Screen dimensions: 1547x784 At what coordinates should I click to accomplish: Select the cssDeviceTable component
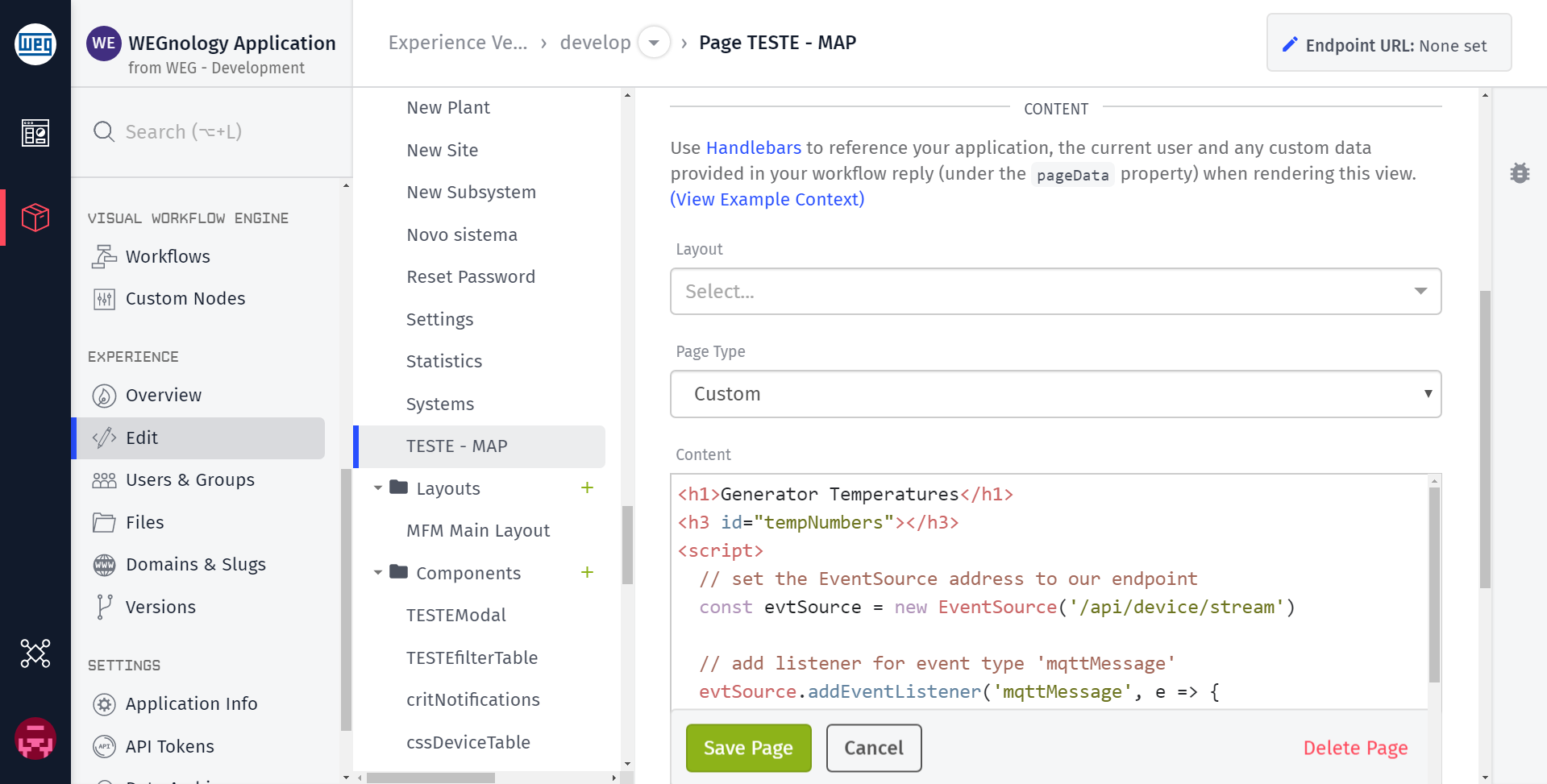click(468, 742)
